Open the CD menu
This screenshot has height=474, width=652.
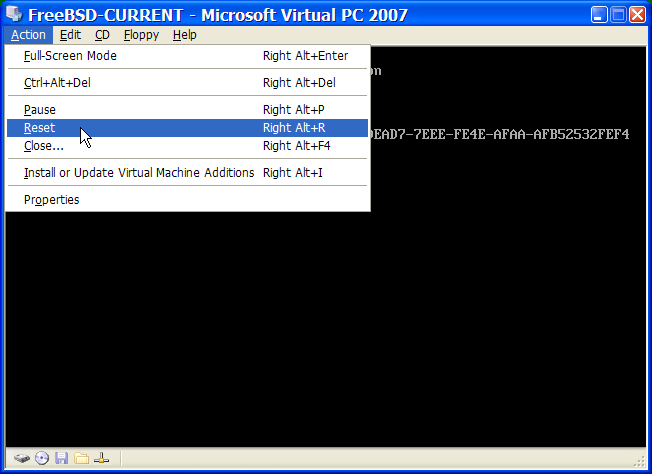point(102,35)
